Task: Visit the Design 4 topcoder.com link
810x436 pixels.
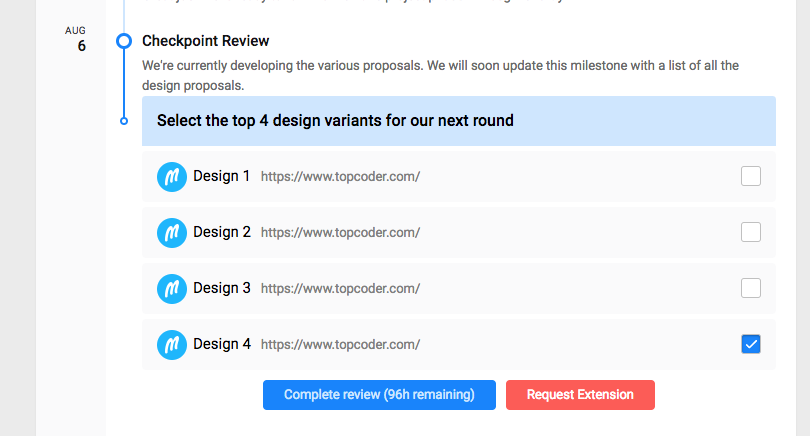Action: point(340,345)
